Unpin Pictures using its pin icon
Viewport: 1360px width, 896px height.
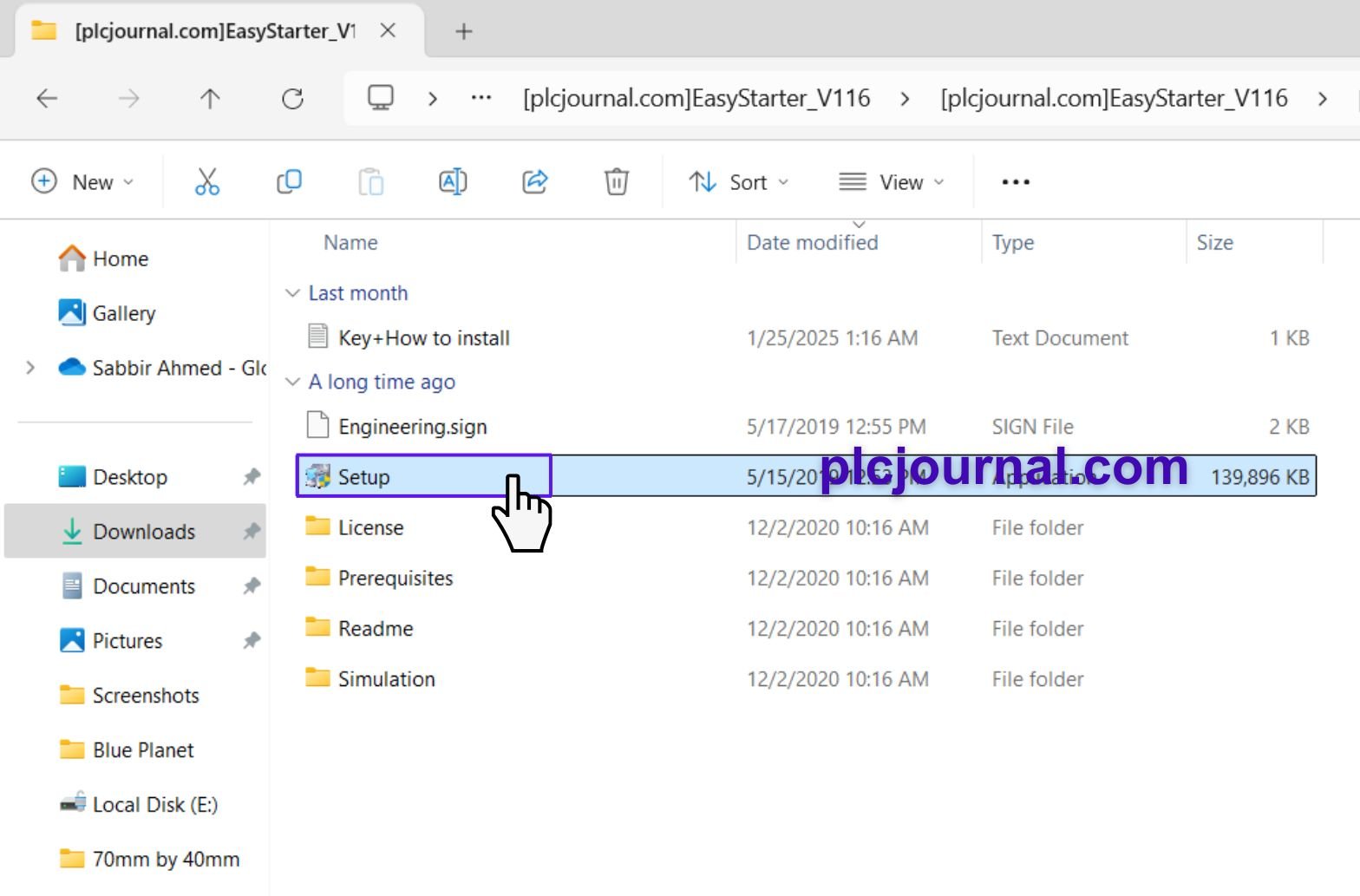click(252, 640)
